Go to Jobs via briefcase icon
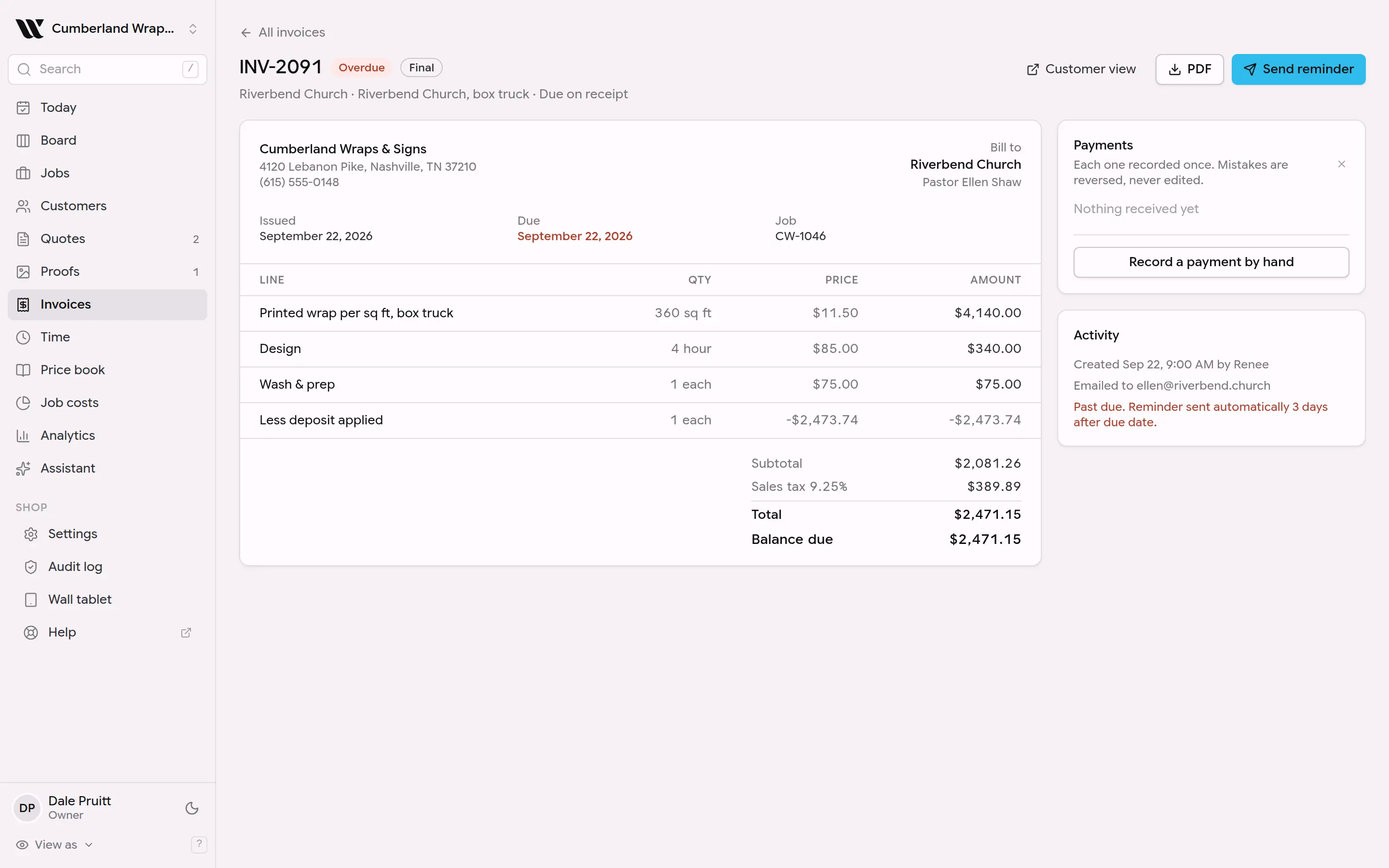 pyautogui.click(x=23, y=173)
